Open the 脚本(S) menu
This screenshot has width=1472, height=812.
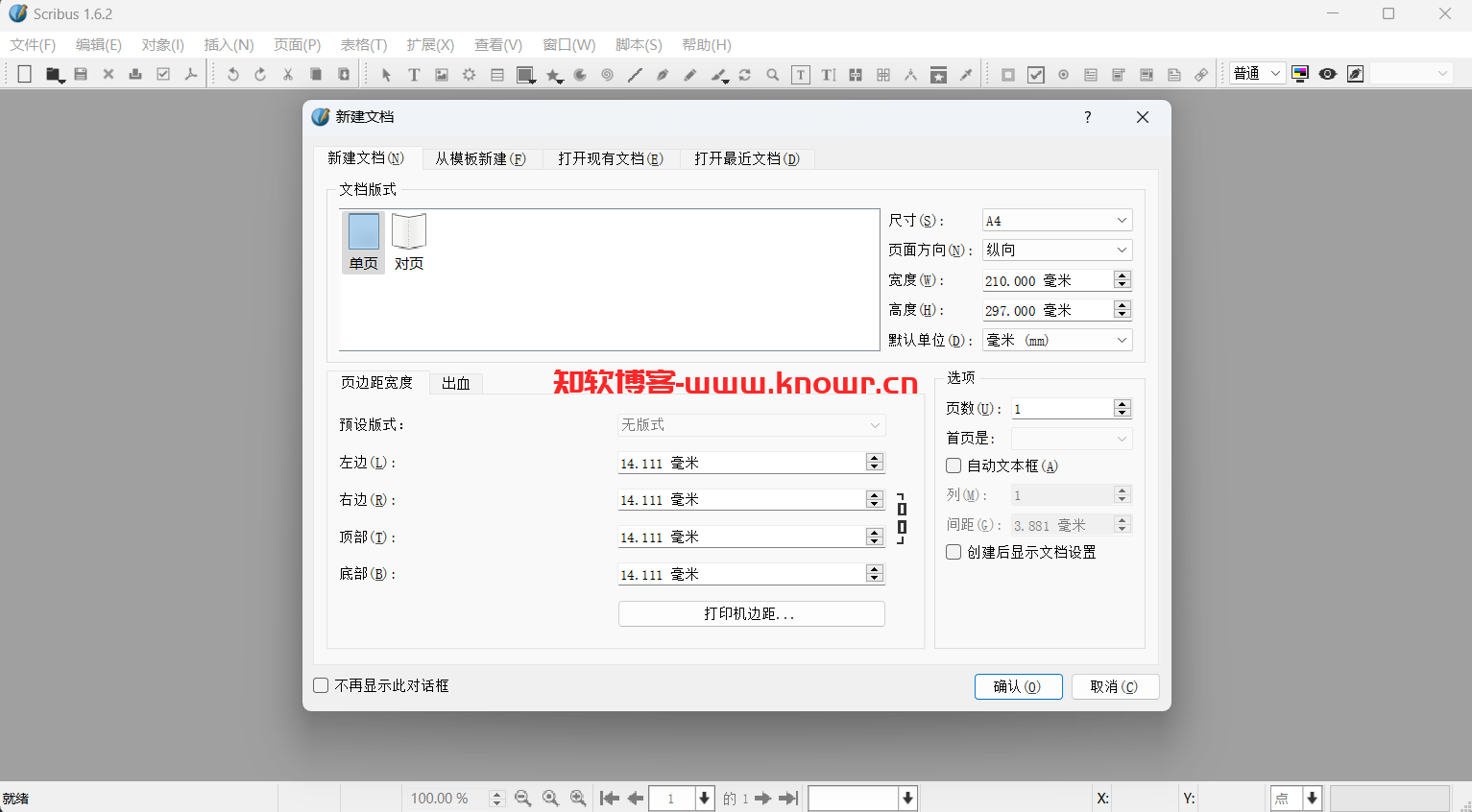click(x=639, y=45)
